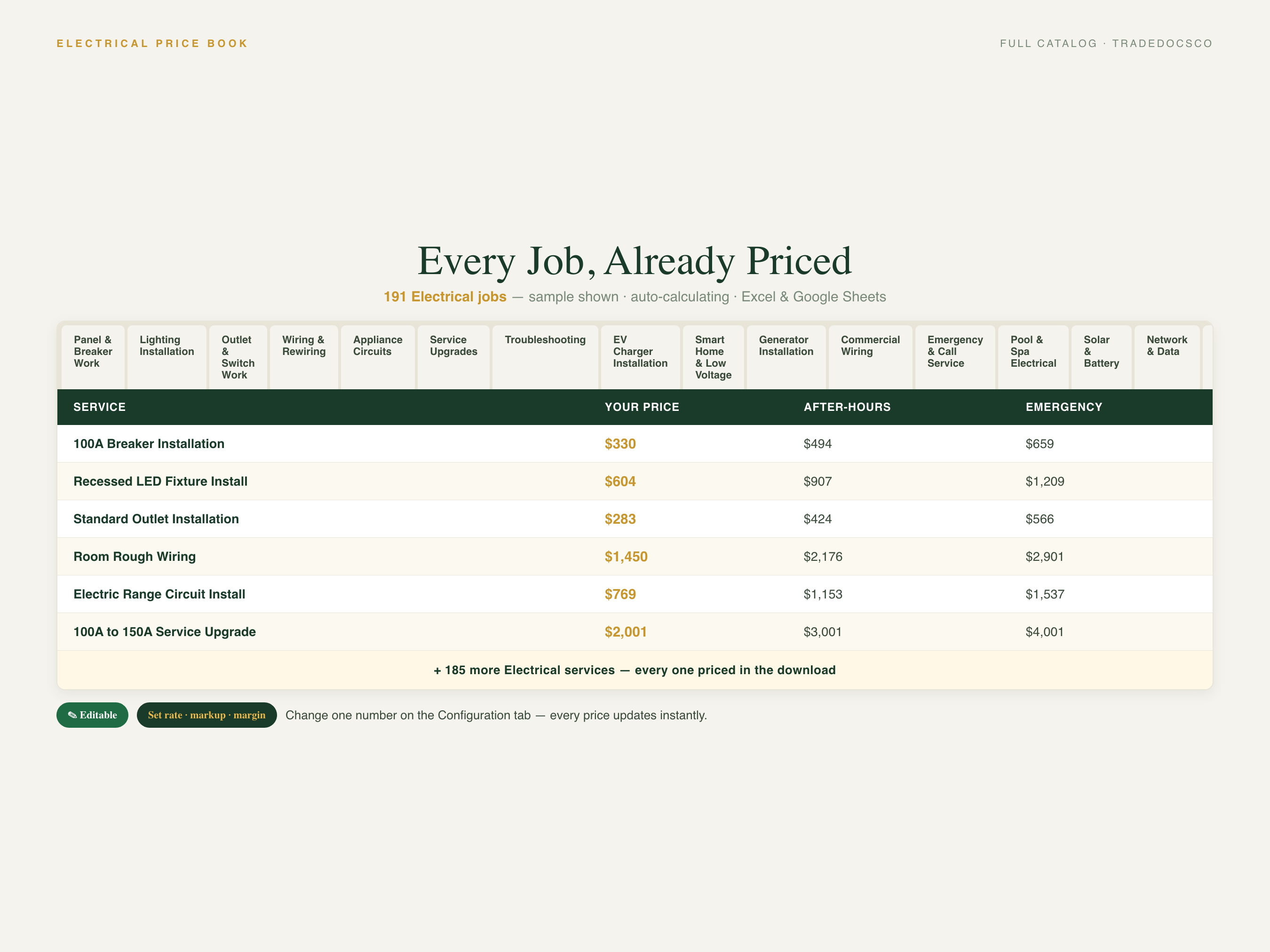Image resolution: width=1270 pixels, height=952 pixels.
Task: Click the $4,001 emergency value
Action: click(x=1045, y=632)
